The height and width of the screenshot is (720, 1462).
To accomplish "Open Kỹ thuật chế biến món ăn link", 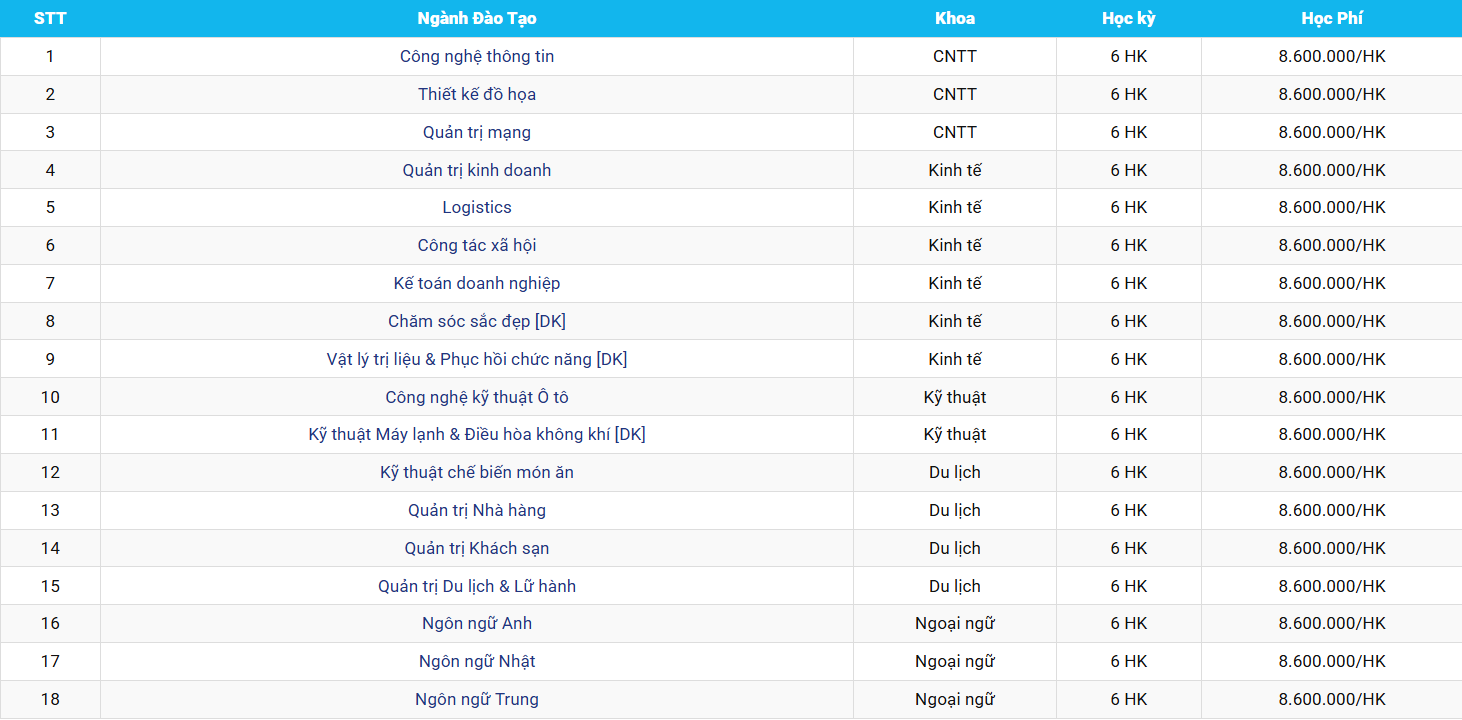I will pos(477,473).
